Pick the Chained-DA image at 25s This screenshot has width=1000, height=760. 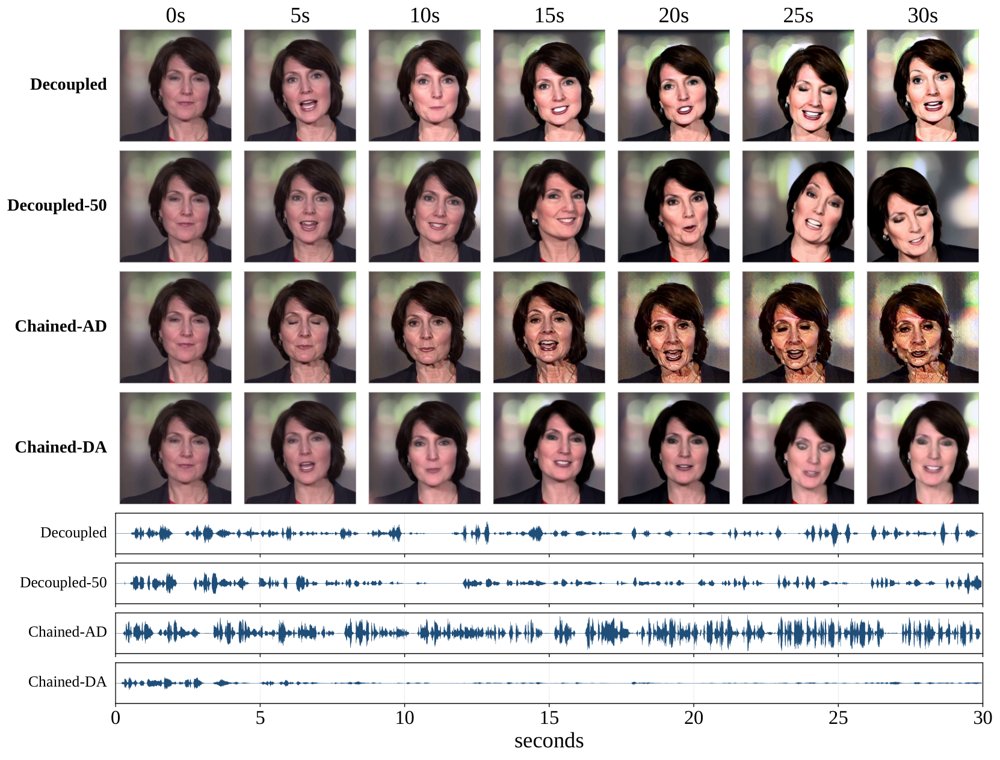click(x=798, y=448)
